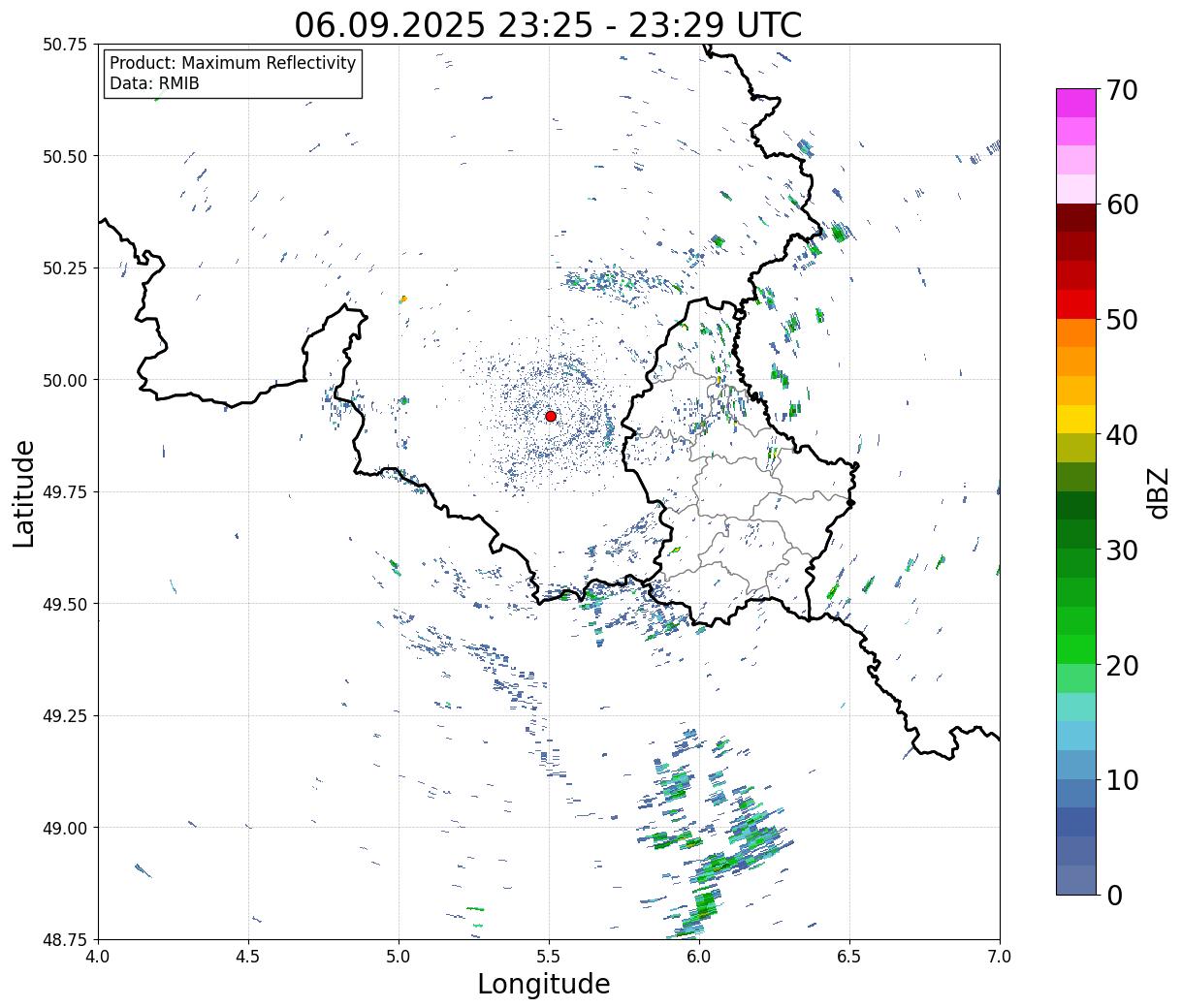Click latitude tick label 49.25

point(66,715)
